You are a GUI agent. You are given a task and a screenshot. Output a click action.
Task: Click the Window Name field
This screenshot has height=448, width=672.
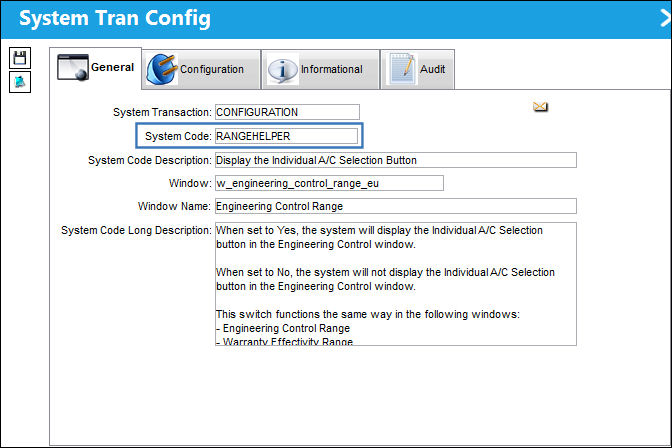tap(396, 206)
